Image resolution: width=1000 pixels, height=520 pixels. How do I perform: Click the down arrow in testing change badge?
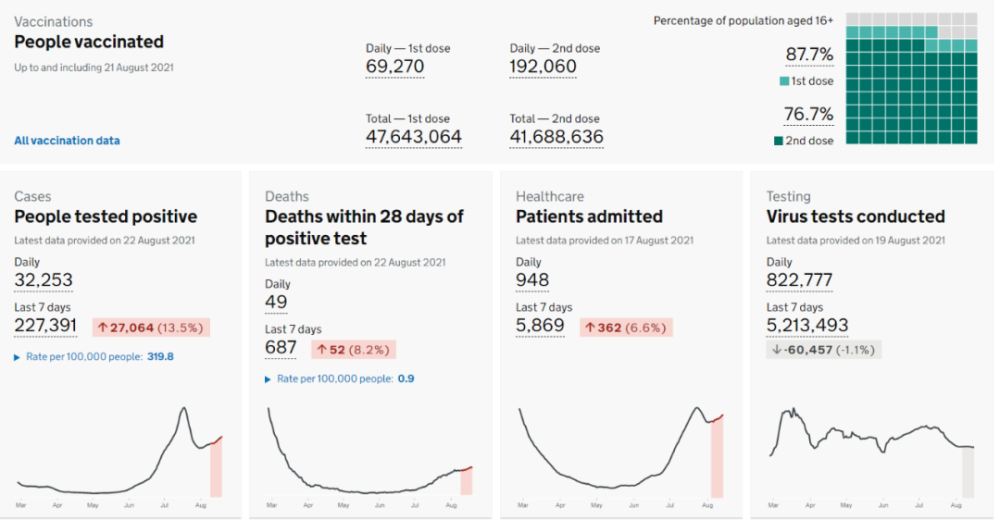[x=777, y=350]
